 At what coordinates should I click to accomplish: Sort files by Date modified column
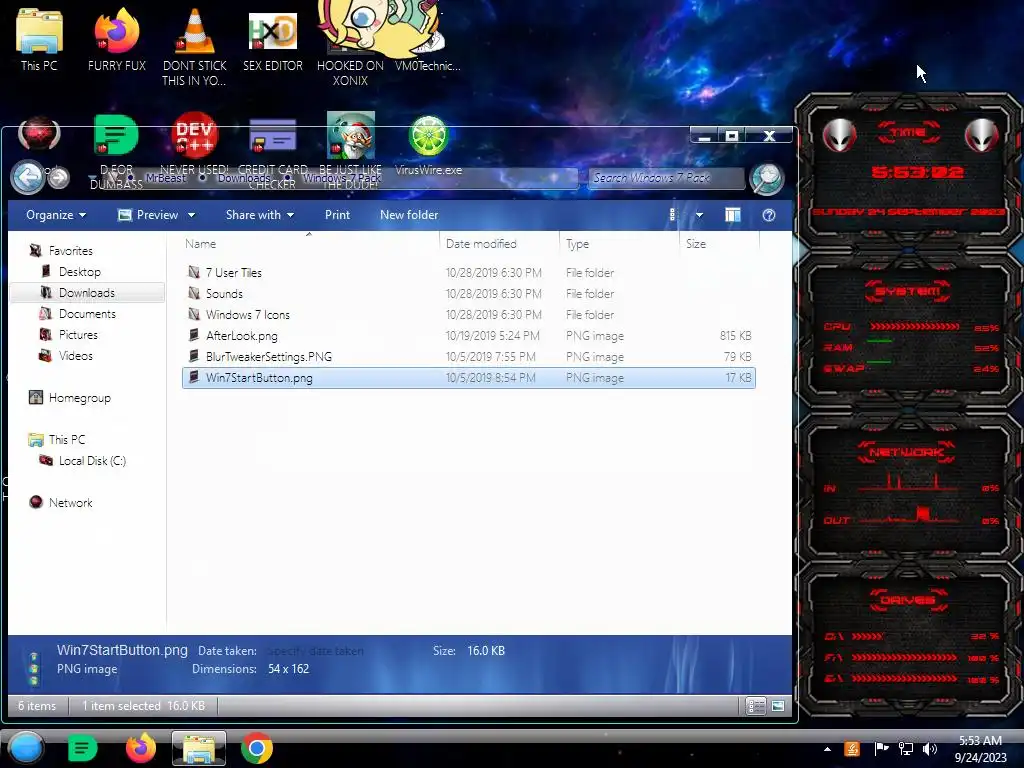pos(481,244)
